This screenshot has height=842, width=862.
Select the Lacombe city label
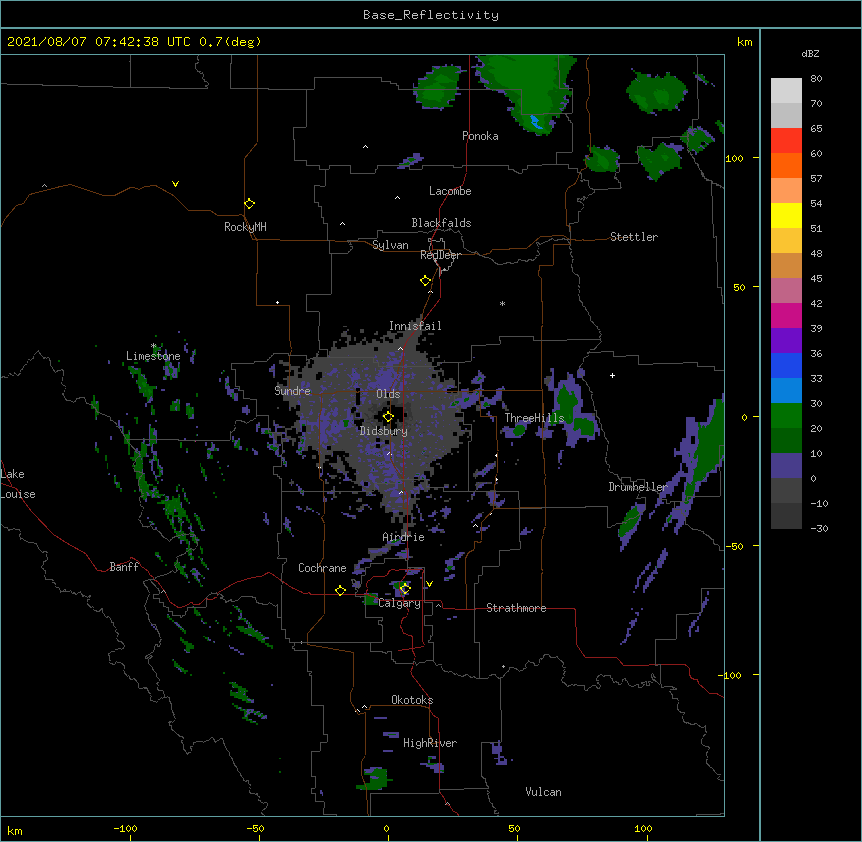pyautogui.click(x=450, y=191)
